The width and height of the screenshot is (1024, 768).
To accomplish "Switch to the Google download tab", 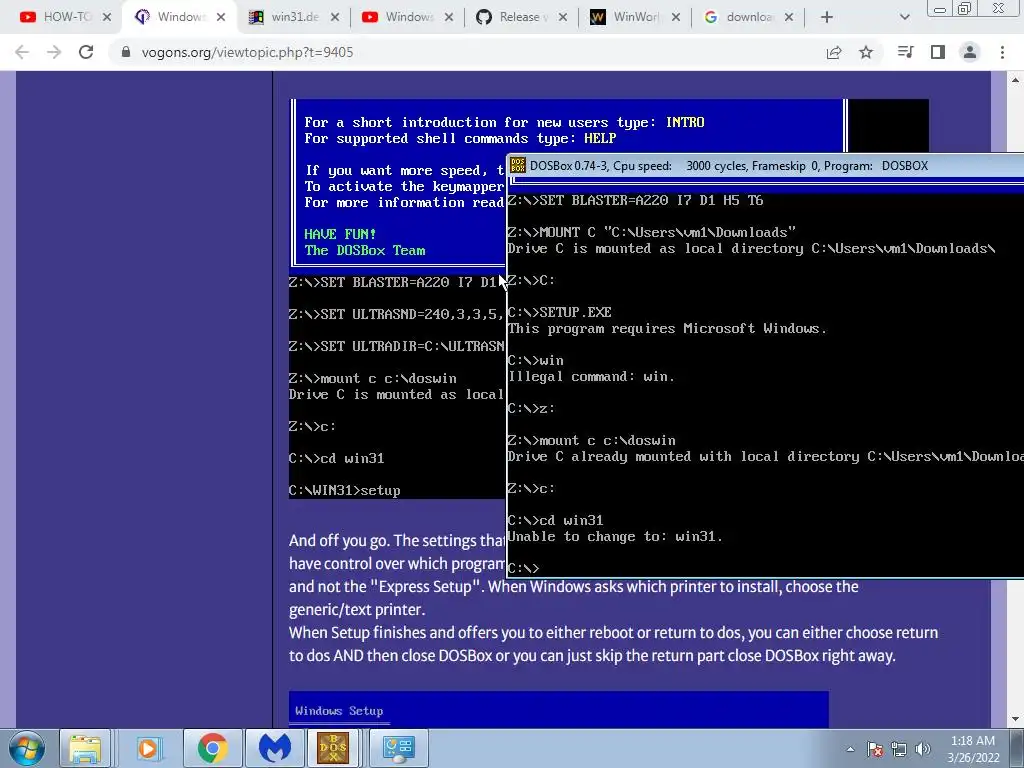I will (739, 17).
